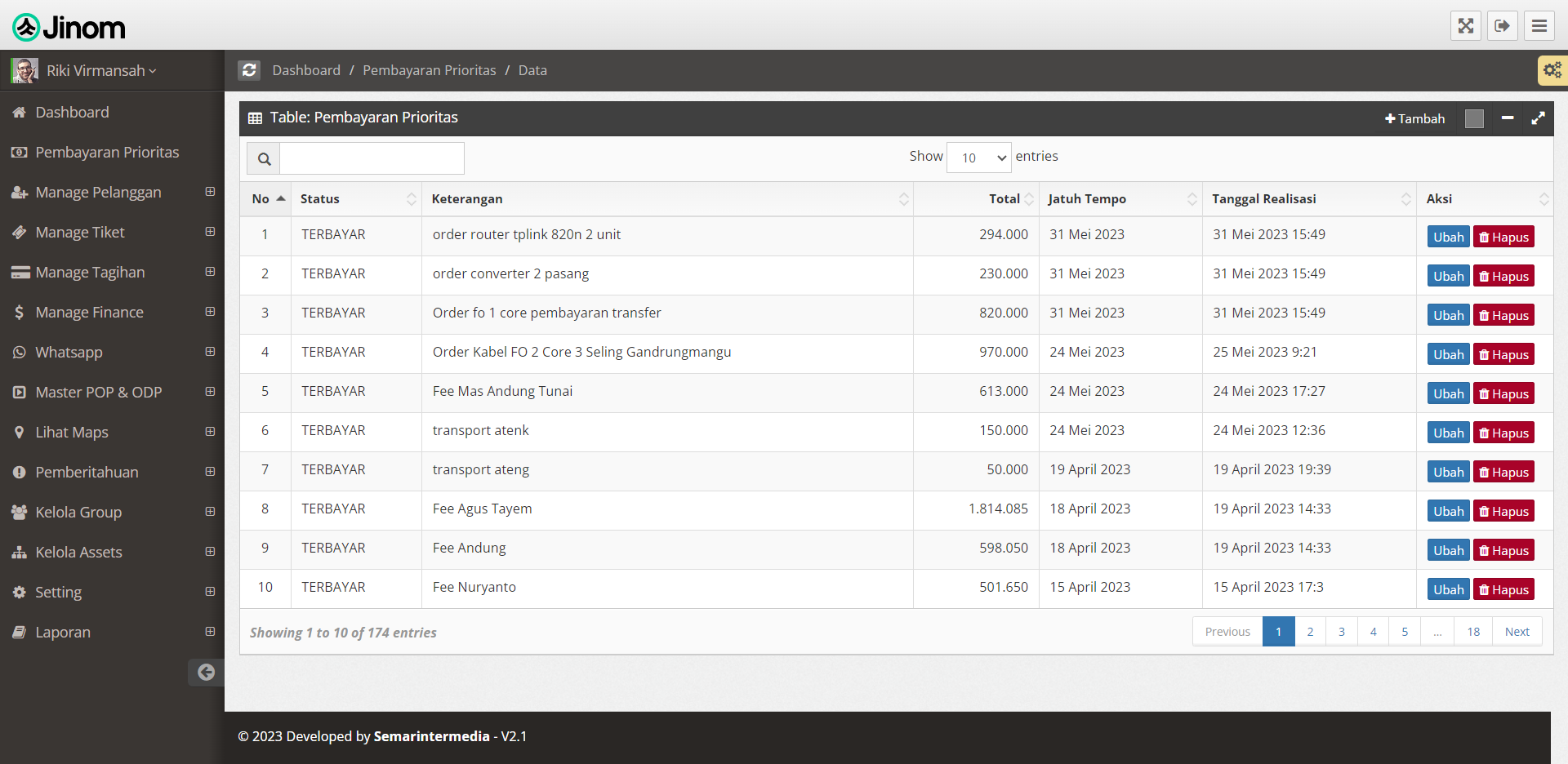Screen dimensions: 1568x764
Task: Click the Pembayaran Prioritas breadcrumb link
Action: [x=430, y=70]
